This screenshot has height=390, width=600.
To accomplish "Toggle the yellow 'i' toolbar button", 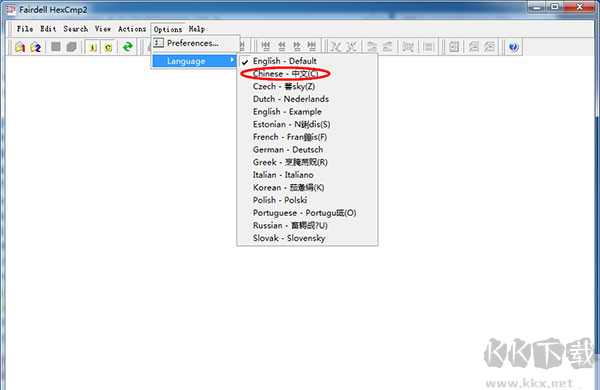I will (x=93, y=47).
